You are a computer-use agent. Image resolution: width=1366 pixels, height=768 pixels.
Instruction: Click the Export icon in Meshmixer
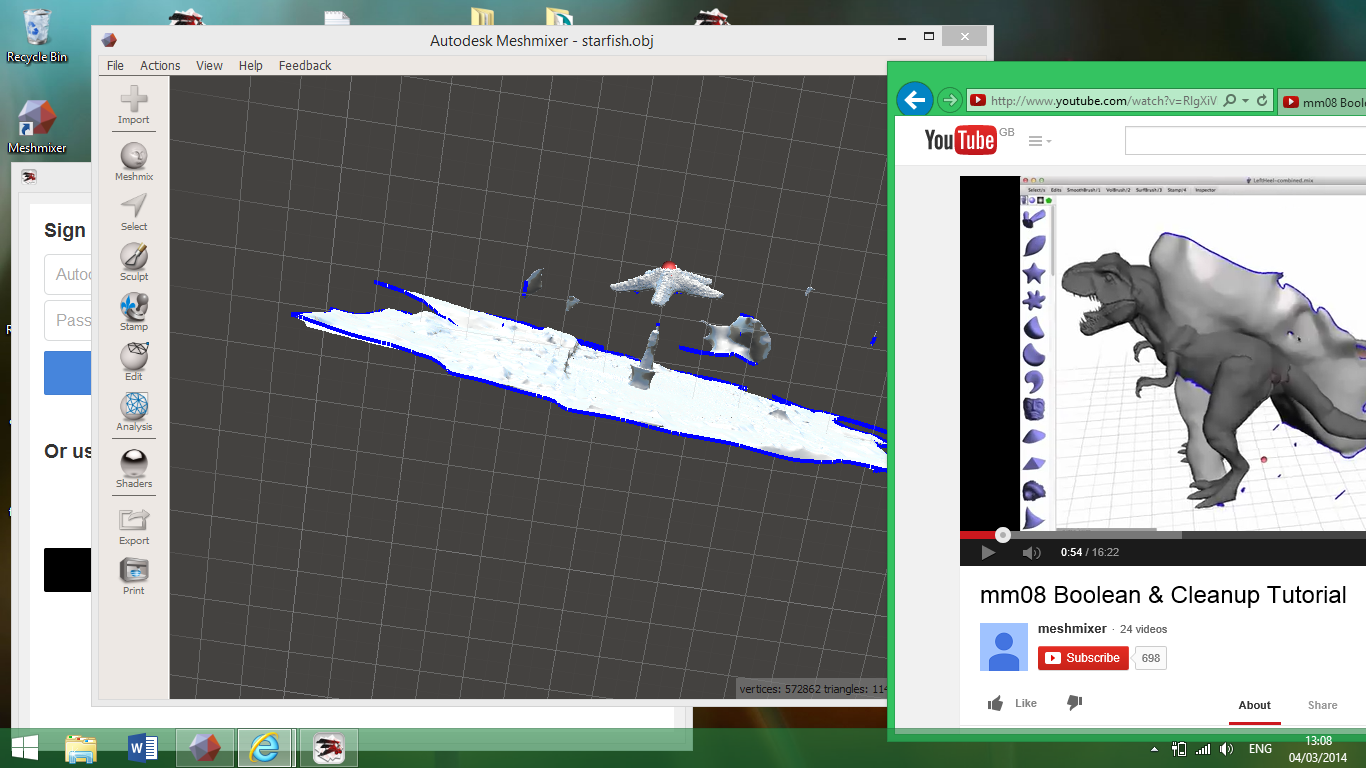click(133, 526)
